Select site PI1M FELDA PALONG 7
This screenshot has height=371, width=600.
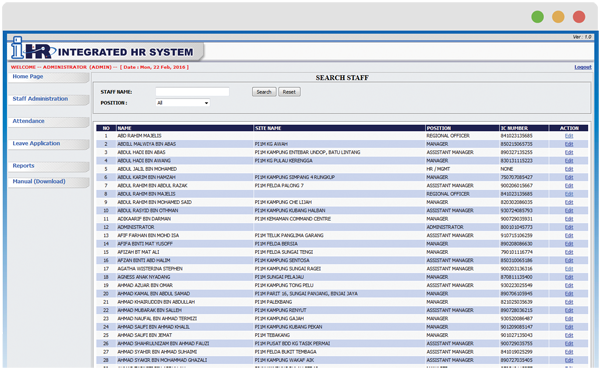click(279, 186)
